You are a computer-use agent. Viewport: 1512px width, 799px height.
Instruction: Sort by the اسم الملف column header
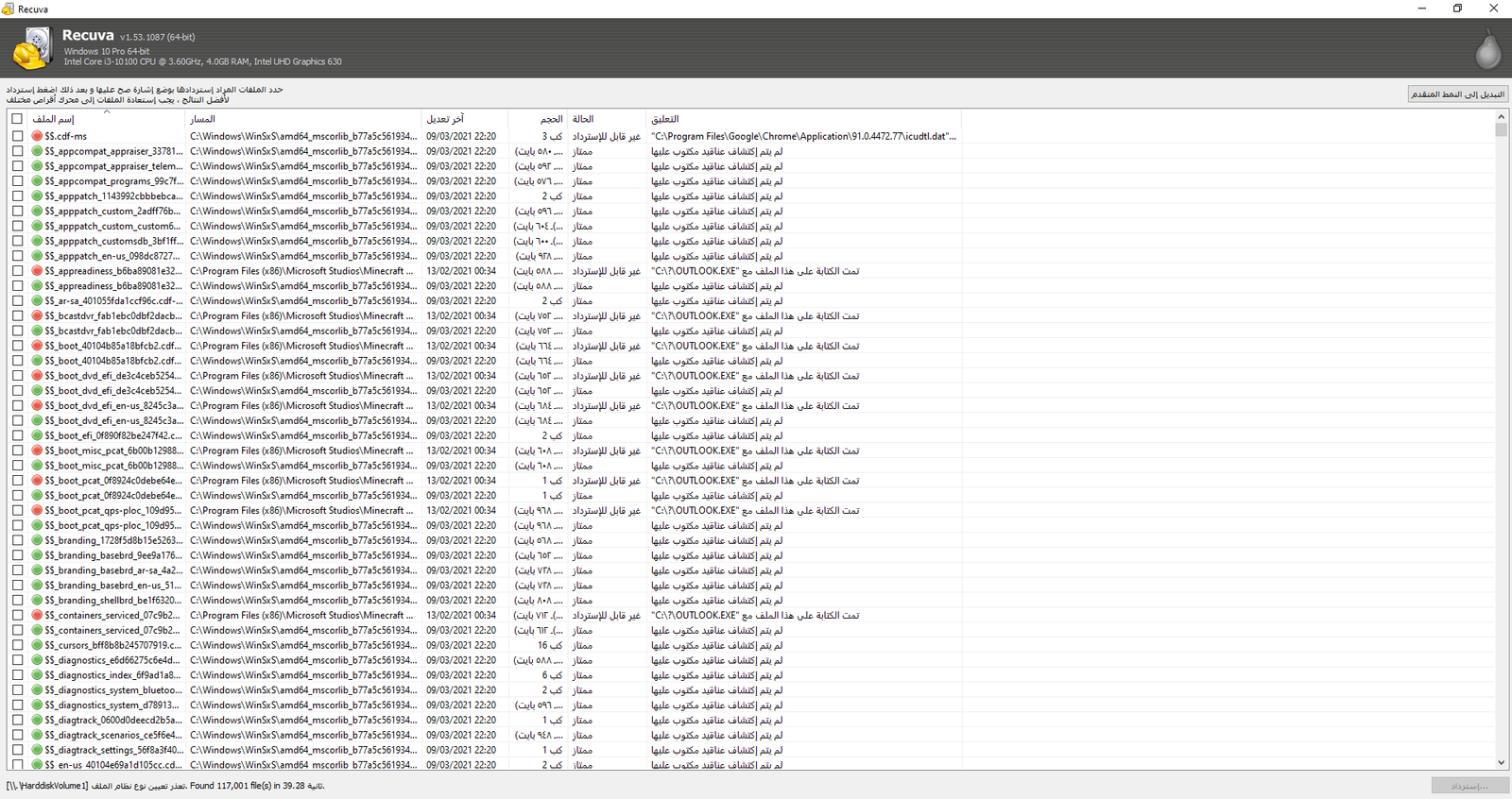point(106,119)
